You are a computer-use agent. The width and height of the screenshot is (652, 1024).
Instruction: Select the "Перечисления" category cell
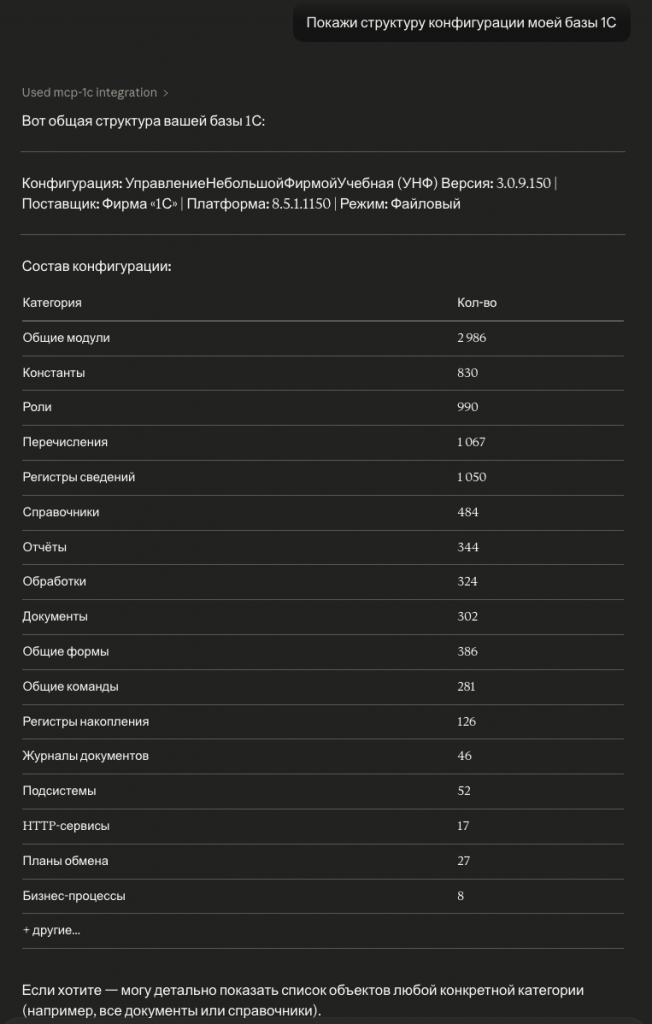point(65,442)
